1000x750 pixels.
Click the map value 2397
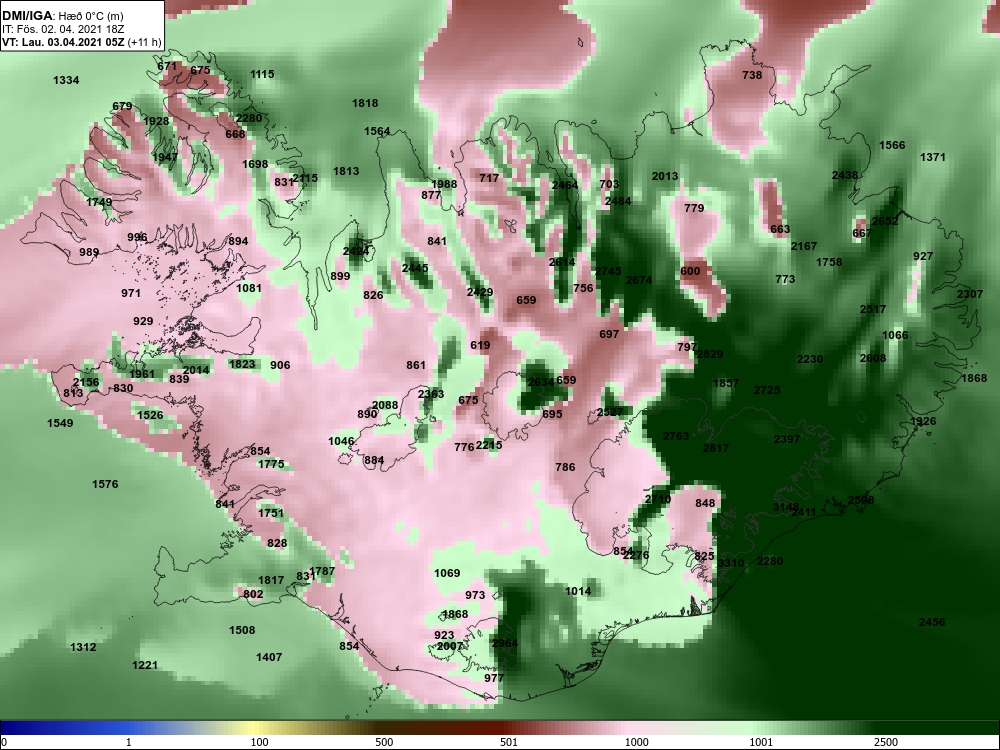click(787, 439)
